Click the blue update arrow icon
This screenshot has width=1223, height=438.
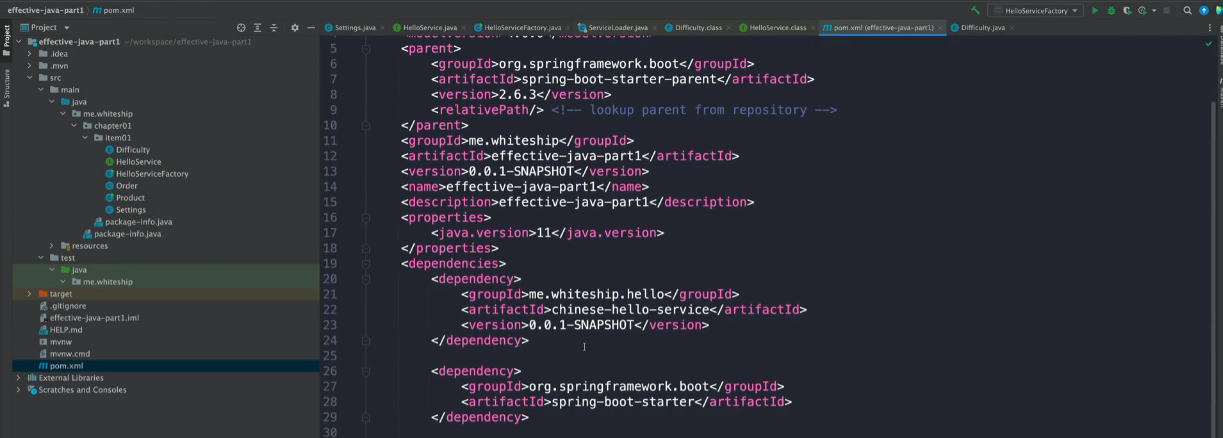[x=1203, y=10]
